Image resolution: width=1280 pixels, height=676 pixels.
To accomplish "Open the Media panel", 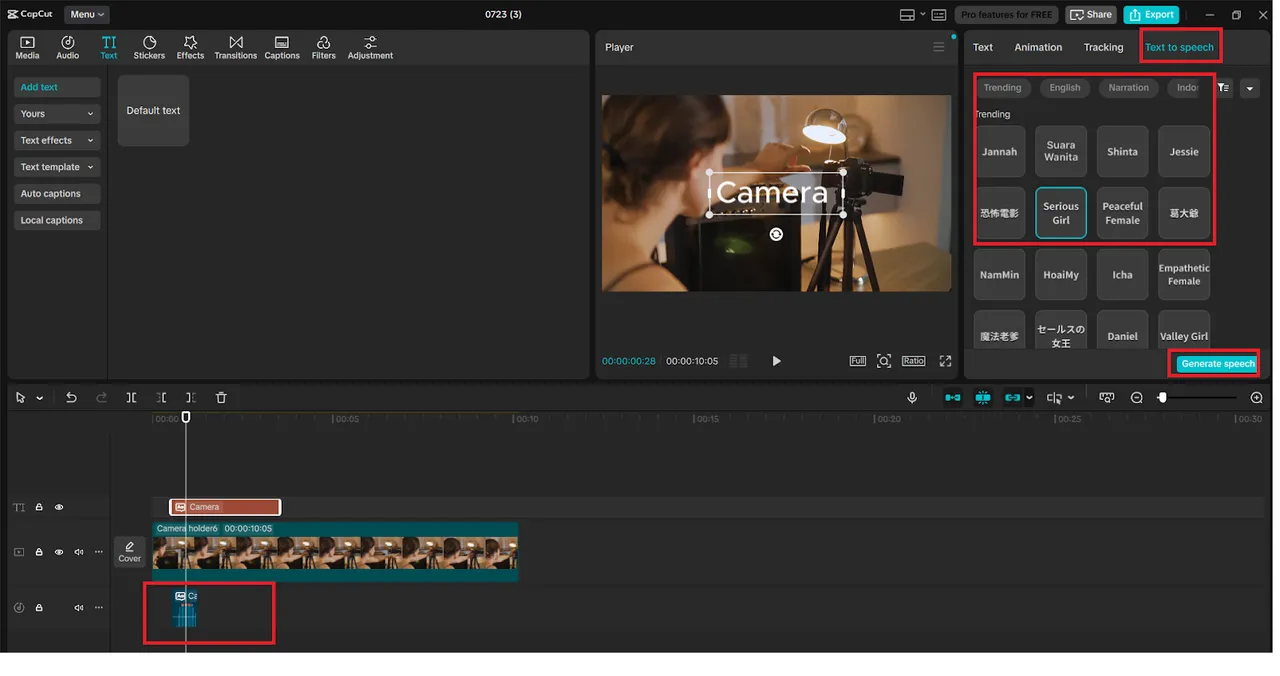I will [27, 47].
